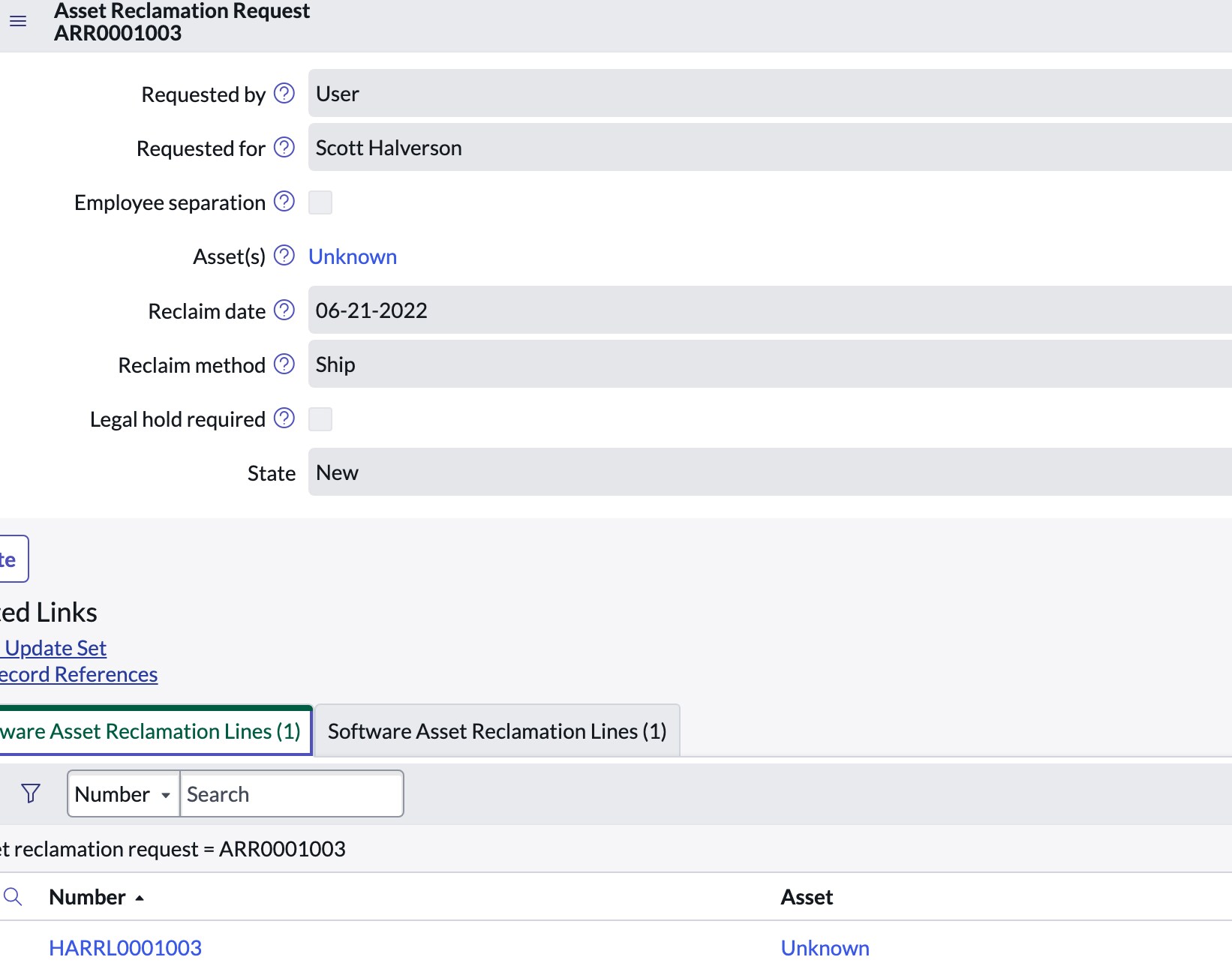Toggle the Employee separation checkbox
Screen dimensions: 1232x966
[x=320, y=202]
